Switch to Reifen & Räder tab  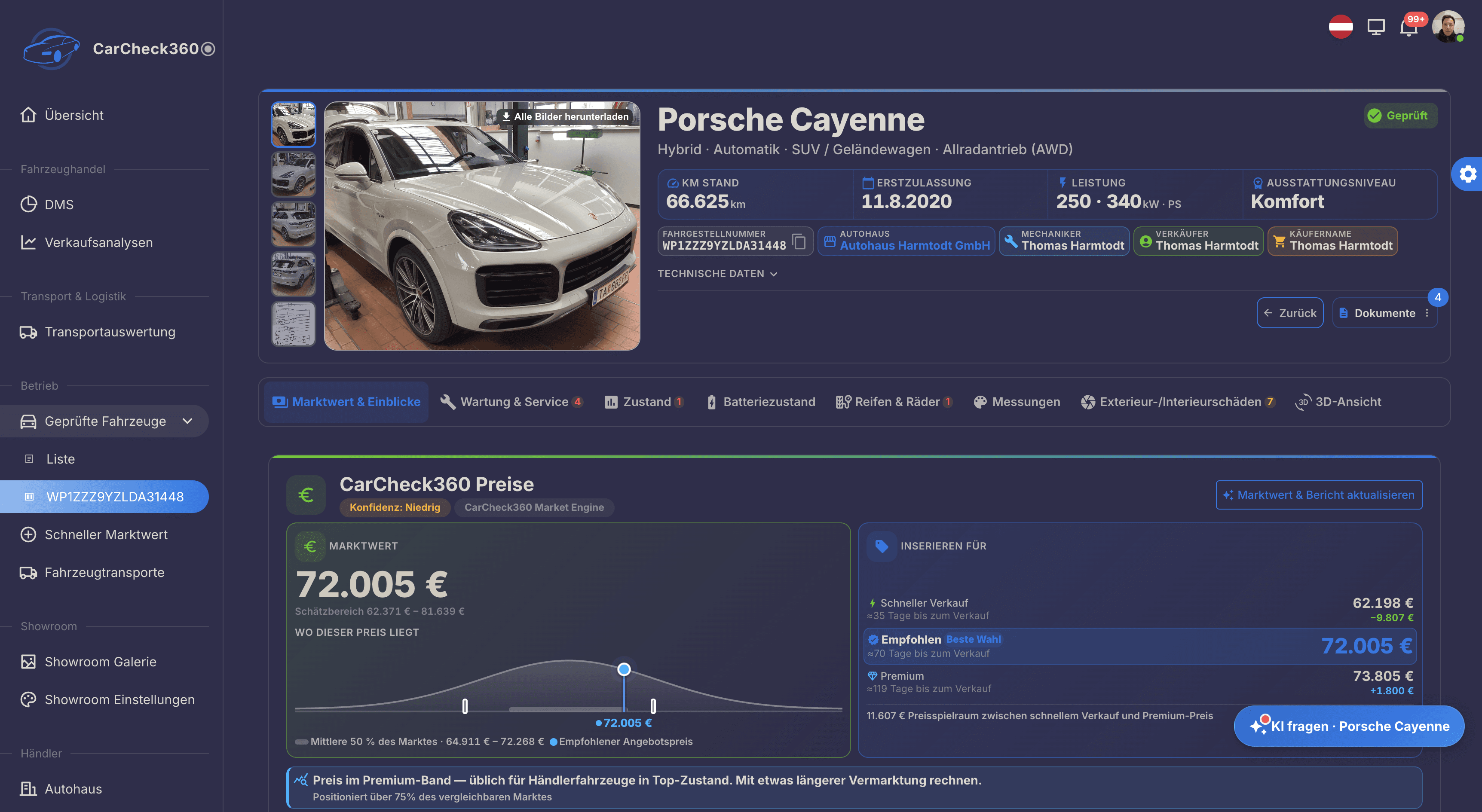[x=894, y=402]
